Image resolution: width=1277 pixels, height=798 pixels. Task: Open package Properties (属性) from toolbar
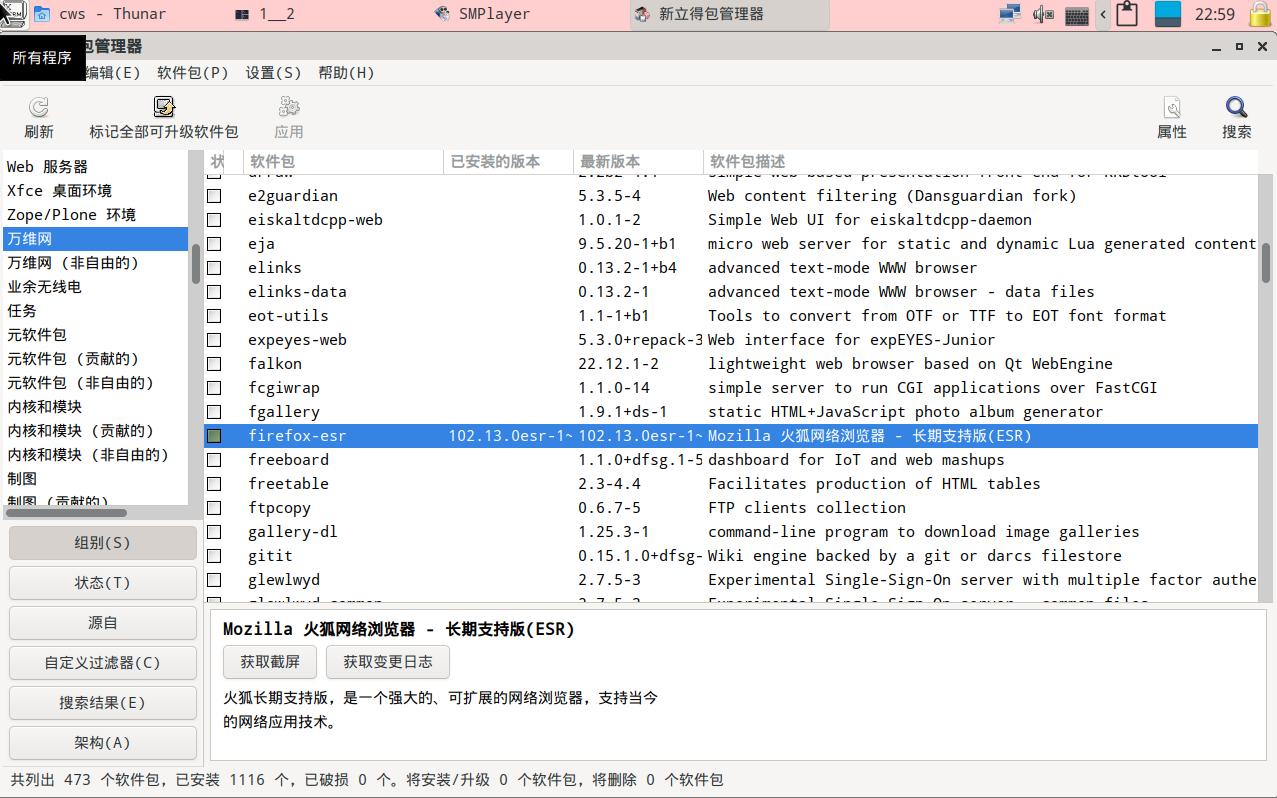[1172, 107]
